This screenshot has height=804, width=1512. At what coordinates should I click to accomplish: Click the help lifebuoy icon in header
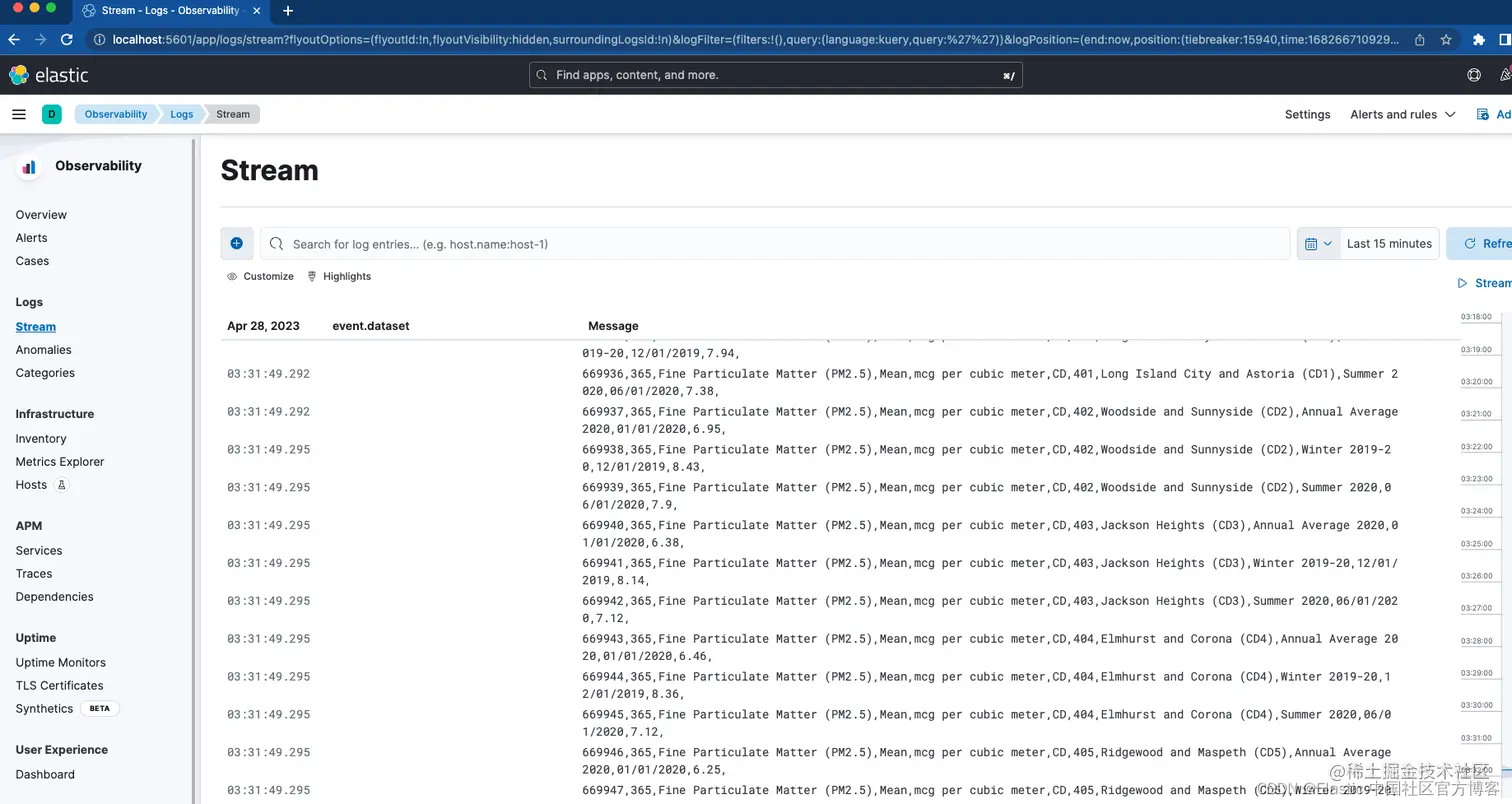(x=1474, y=75)
